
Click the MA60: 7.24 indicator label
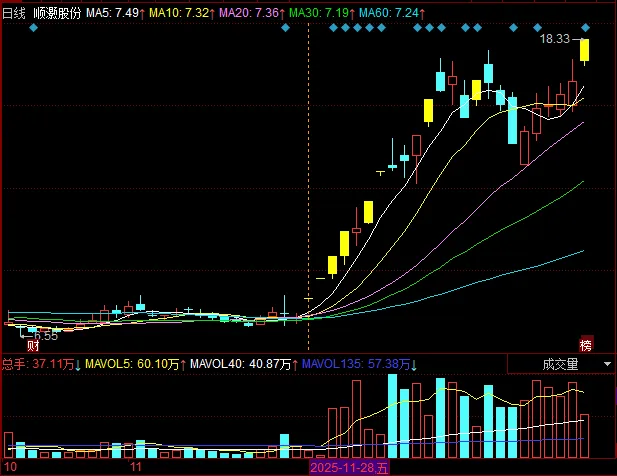392,13
